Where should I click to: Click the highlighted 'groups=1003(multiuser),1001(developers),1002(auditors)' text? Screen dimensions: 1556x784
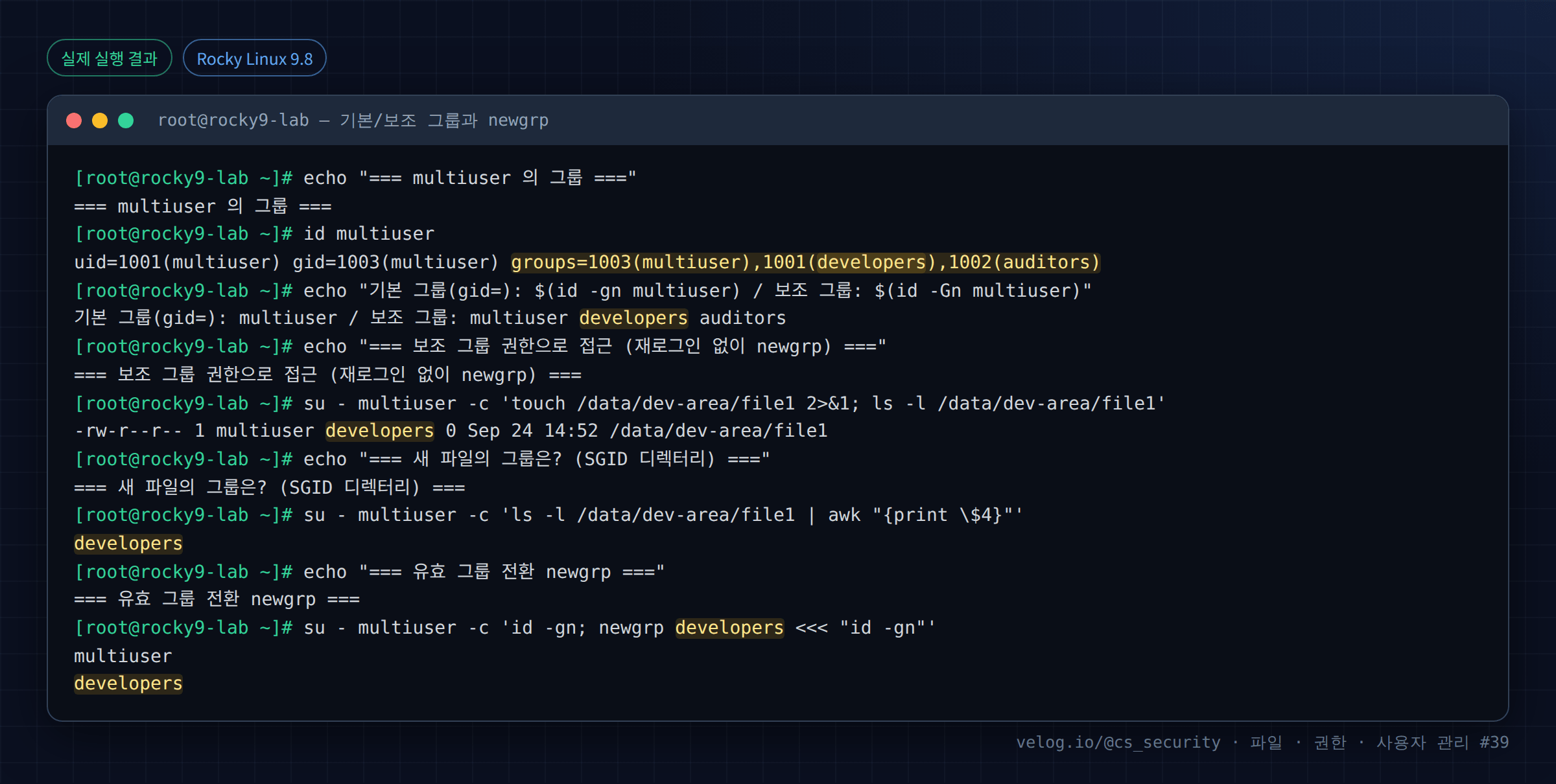[x=806, y=262]
